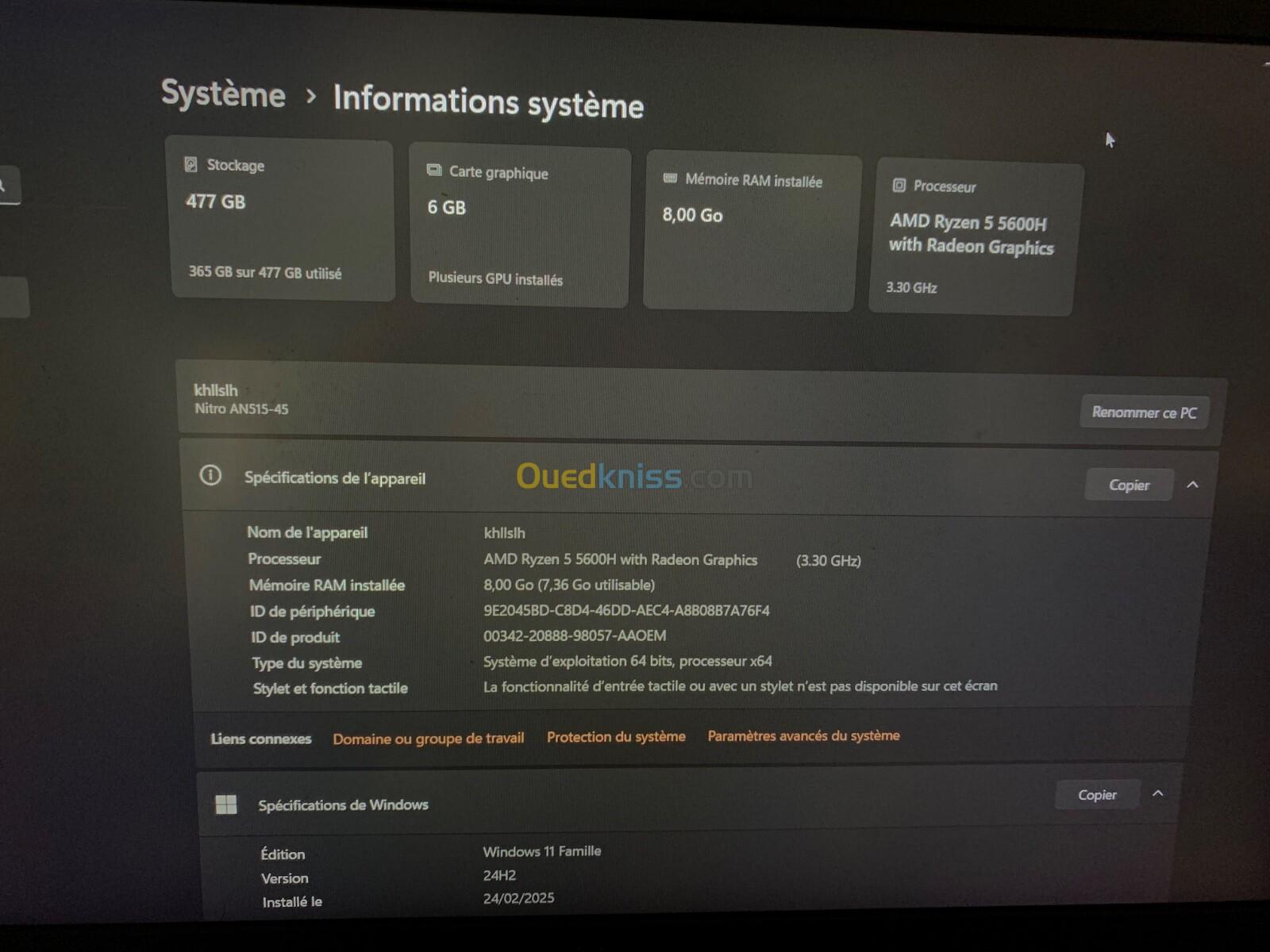Collapse the Spécifications de Windows section

pyautogui.click(x=1158, y=793)
